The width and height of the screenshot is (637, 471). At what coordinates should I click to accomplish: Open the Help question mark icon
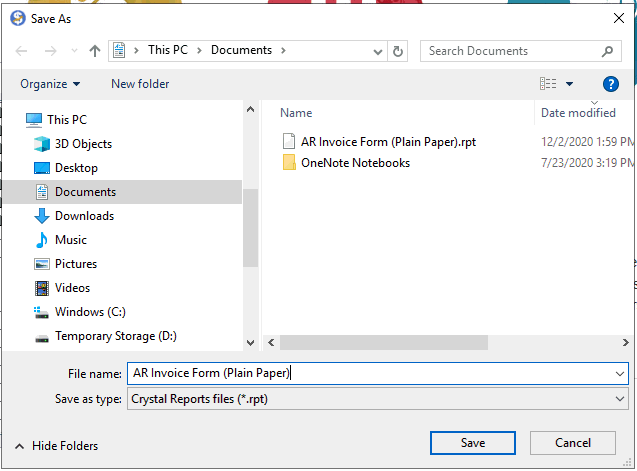click(610, 85)
